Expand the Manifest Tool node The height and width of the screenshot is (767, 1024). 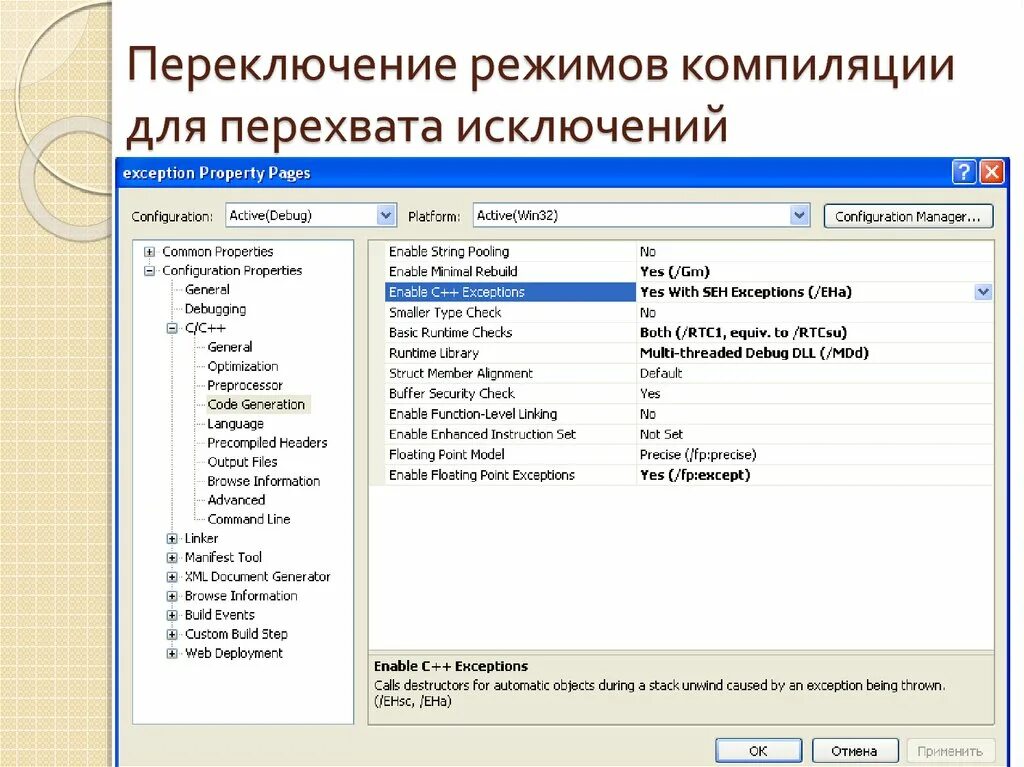coord(172,557)
